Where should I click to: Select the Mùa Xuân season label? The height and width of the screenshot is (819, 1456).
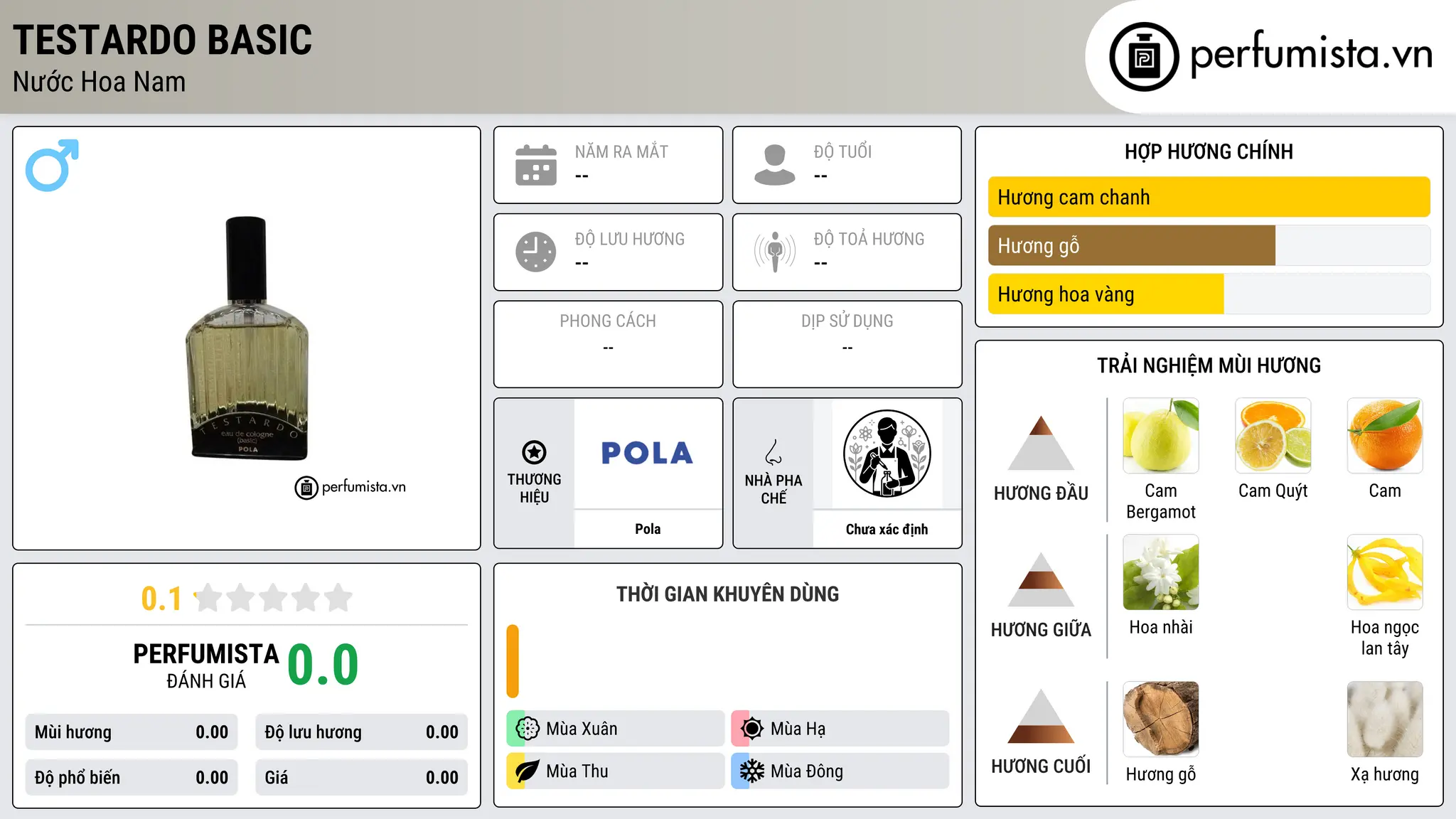582,729
